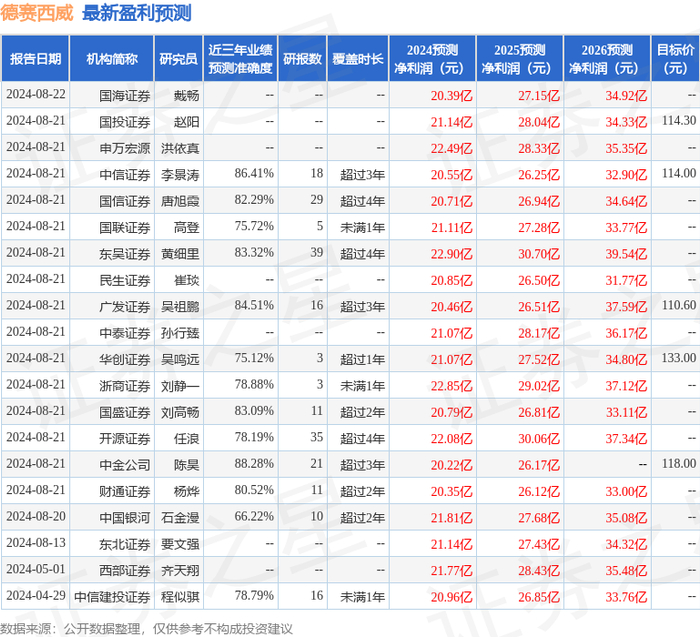The image size is (700, 637).
Task: Click researcher 戴畅
Action: point(187,96)
